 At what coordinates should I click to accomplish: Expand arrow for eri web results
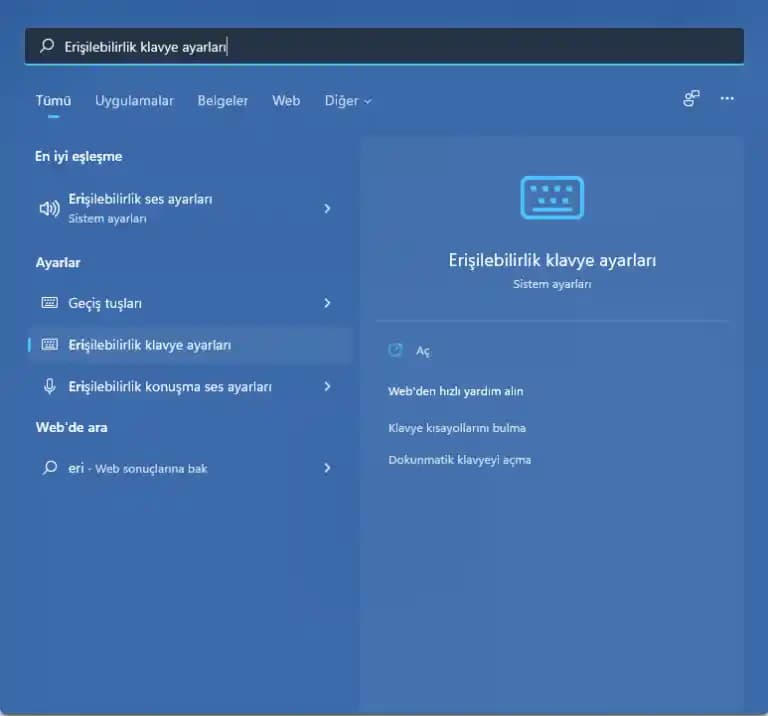[327, 467]
